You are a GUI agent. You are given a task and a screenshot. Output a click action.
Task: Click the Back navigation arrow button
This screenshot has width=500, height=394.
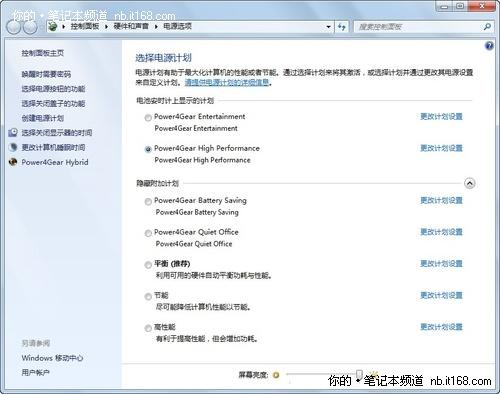[x=14, y=27]
